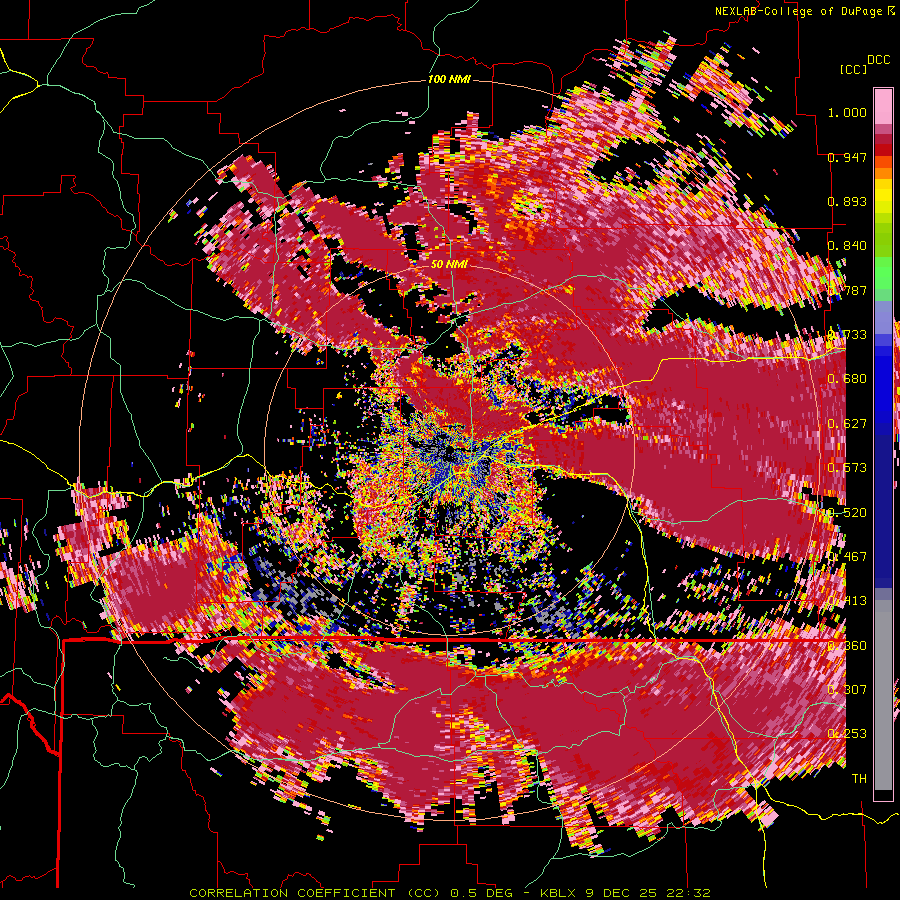Click the DCC label above the color scale

point(878,60)
